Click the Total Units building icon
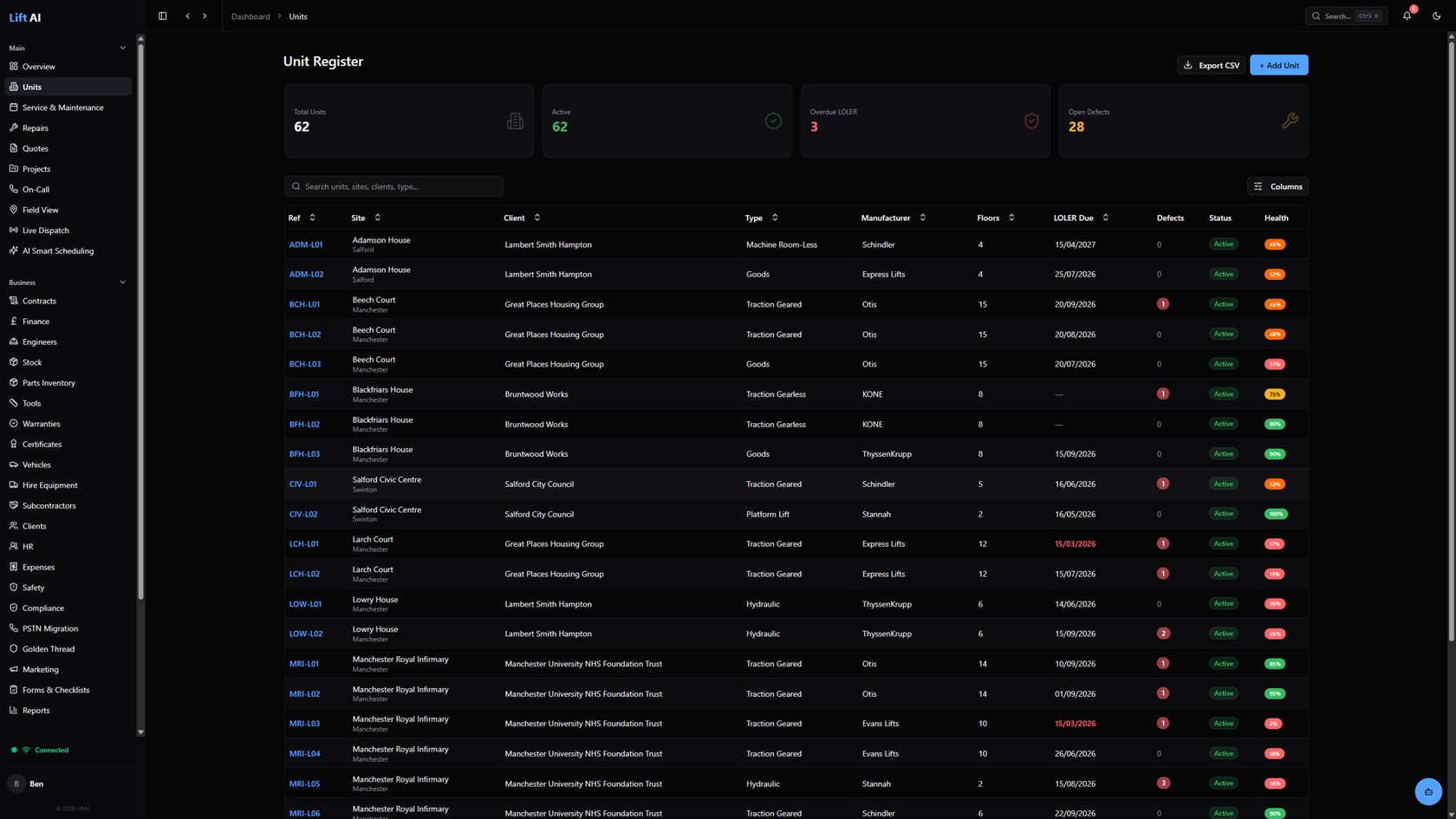The width and height of the screenshot is (1456, 819). pyautogui.click(x=515, y=121)
